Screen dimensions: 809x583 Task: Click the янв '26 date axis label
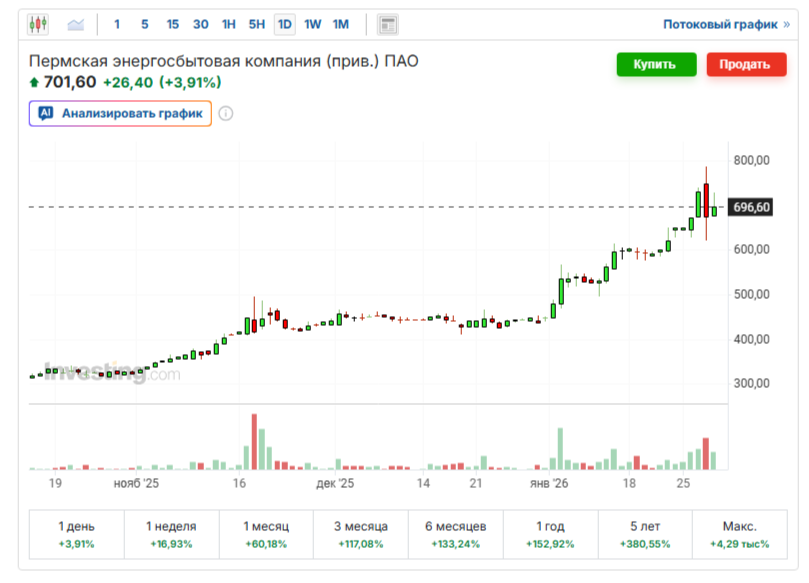point(549,483)
